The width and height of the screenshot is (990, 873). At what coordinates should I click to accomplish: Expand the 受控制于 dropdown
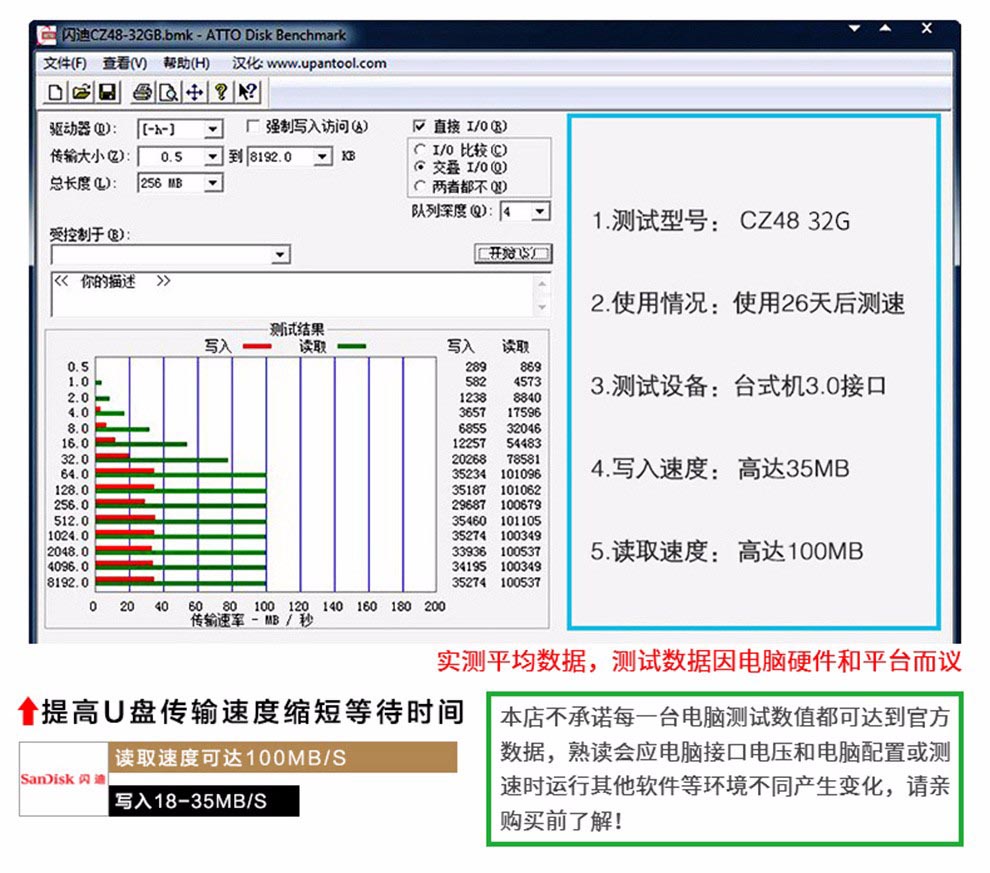(280, 255)
